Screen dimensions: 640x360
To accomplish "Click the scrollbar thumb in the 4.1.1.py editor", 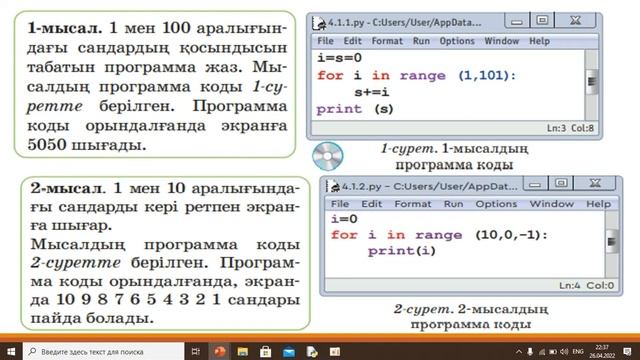I will (x=591, y=82).
